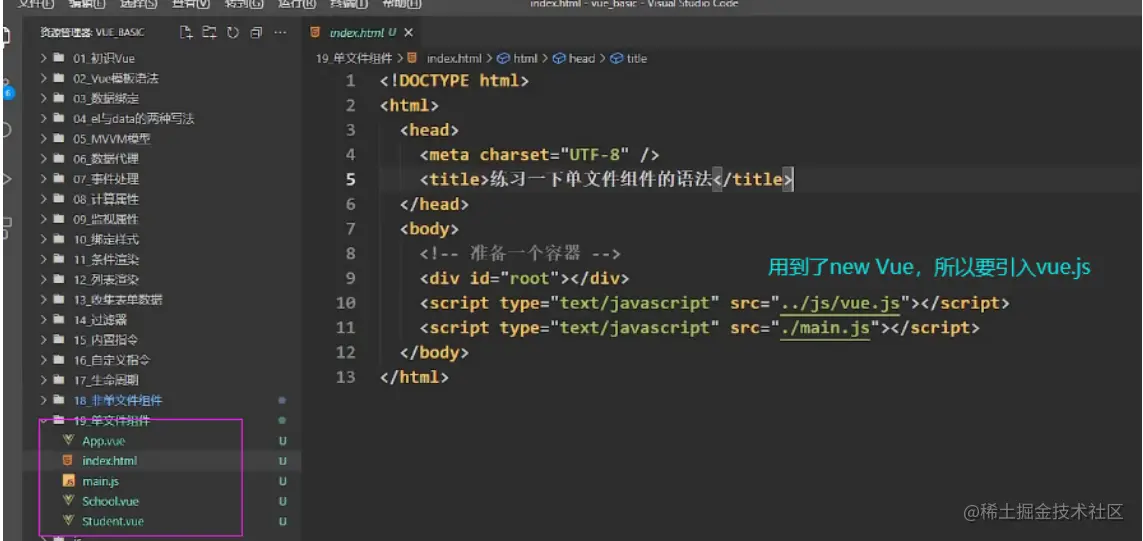This screenshot has height=541, width=1143.
Task: Open the 选择(S) menu
Action: click(x=139, y=4)
